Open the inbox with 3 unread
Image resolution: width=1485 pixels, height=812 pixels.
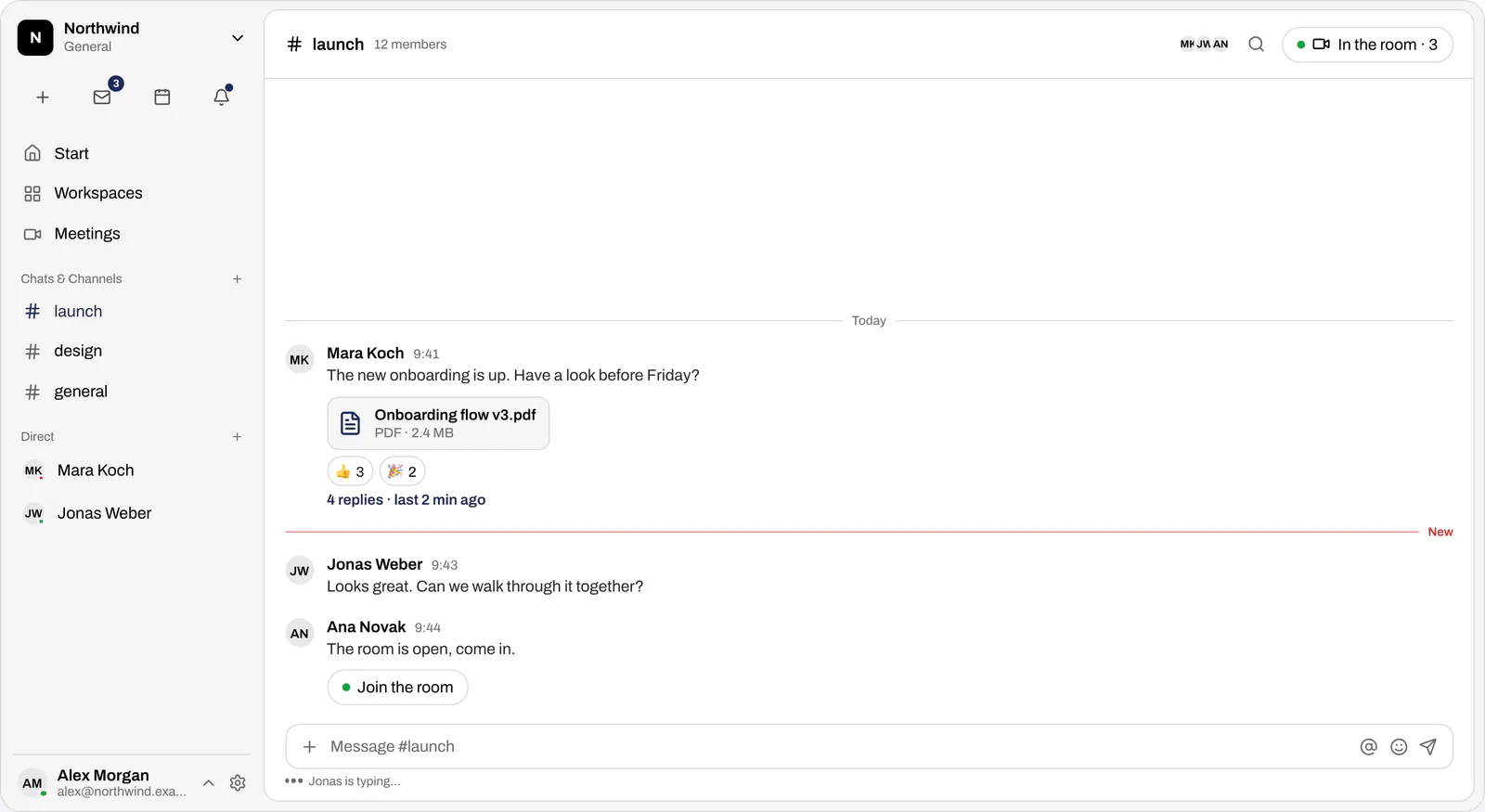coord(102,97)
